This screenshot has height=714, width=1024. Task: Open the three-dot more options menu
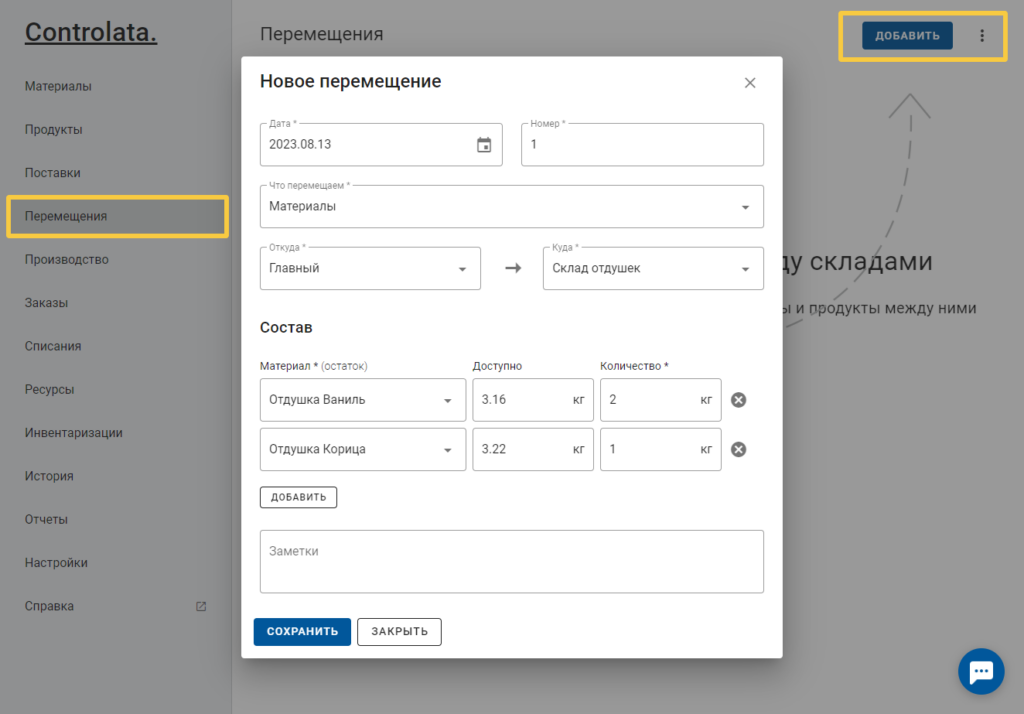982,36
